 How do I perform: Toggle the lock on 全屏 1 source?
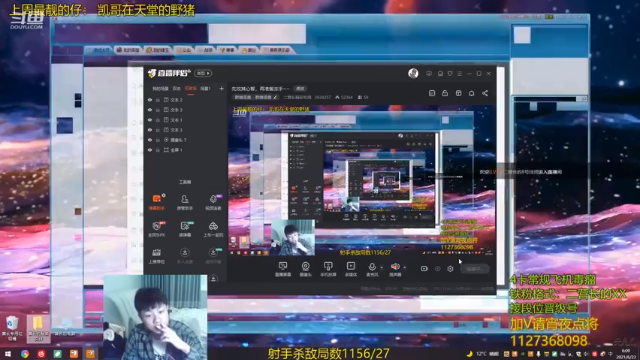(x=158, y=150)
